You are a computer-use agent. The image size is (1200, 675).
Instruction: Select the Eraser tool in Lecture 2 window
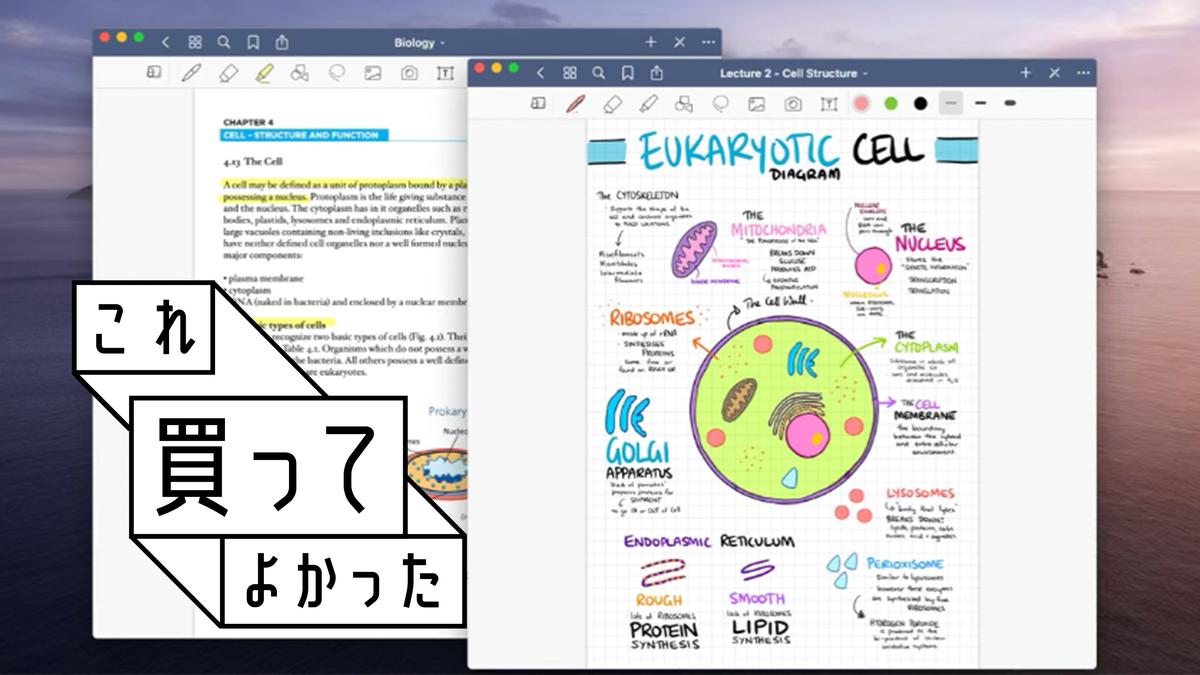613,103
